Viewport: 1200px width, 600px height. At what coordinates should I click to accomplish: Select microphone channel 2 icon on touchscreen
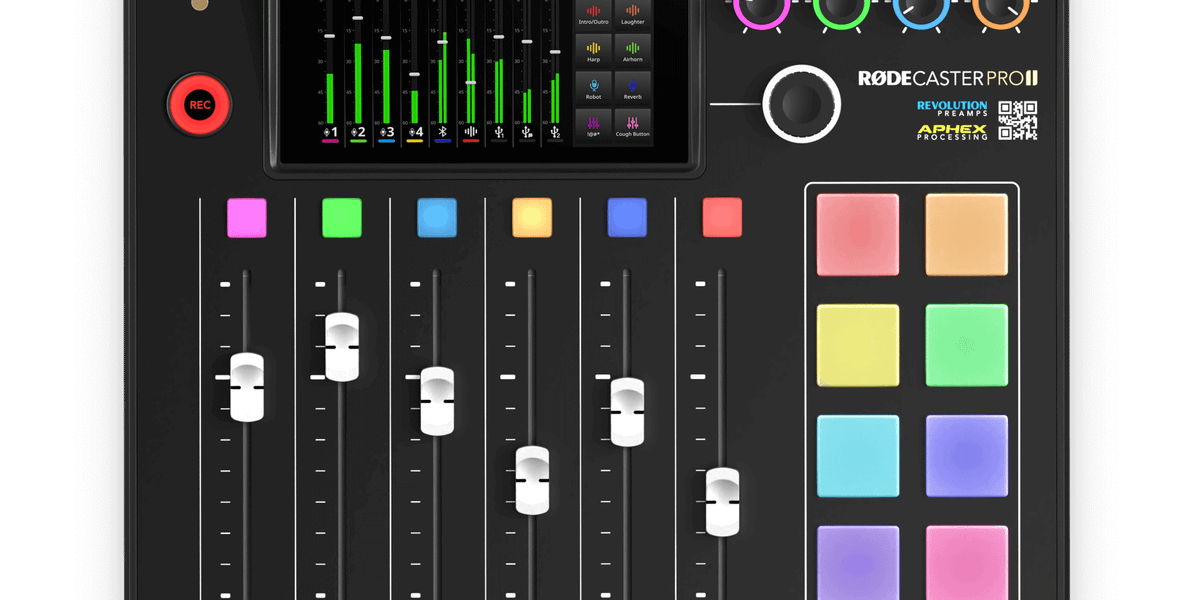358,133
